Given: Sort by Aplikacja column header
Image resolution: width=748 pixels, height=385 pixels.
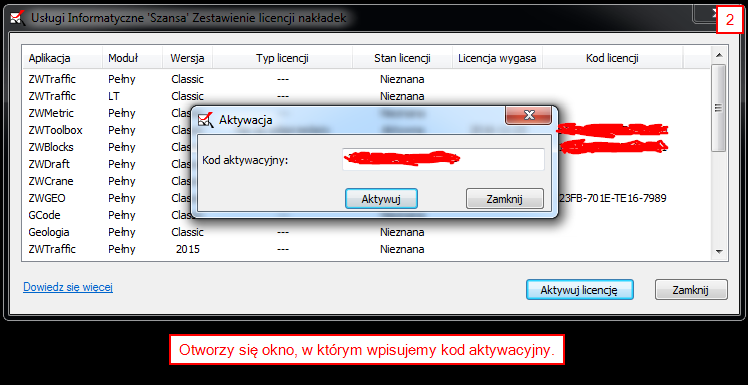Looking at the screenshot, I should (62, 58).
